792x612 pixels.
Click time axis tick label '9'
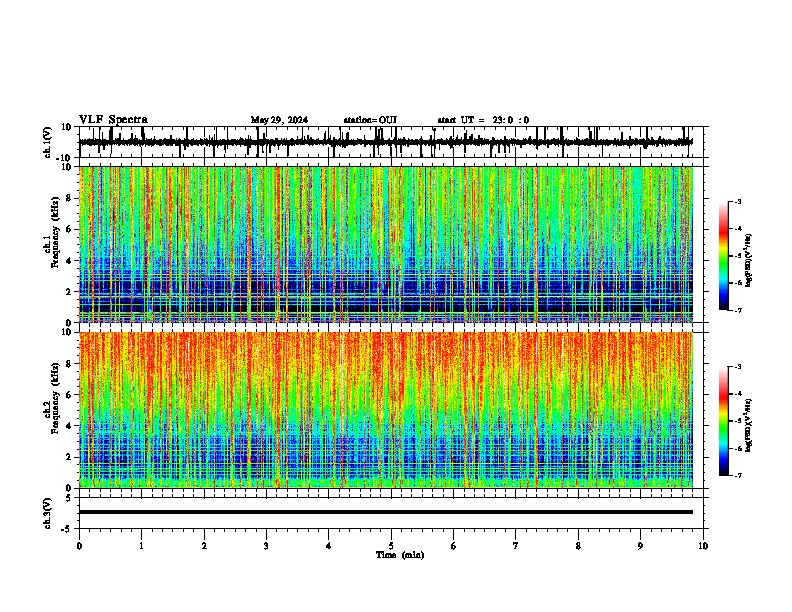tap(640, 546)
